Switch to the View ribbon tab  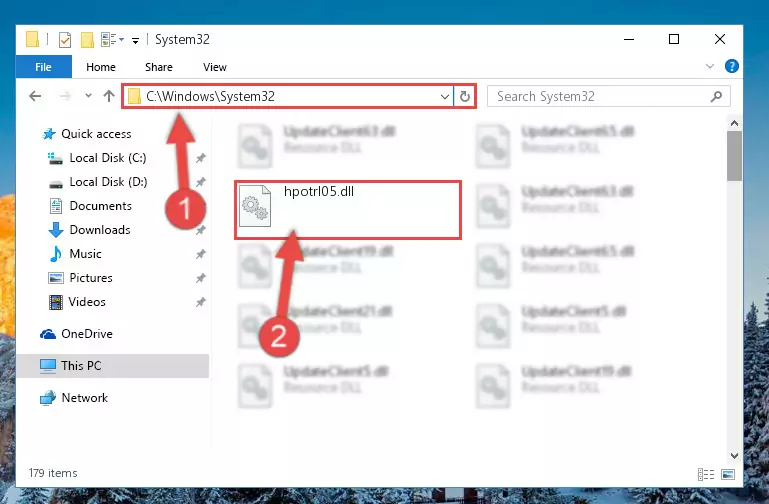coord(214,67)
